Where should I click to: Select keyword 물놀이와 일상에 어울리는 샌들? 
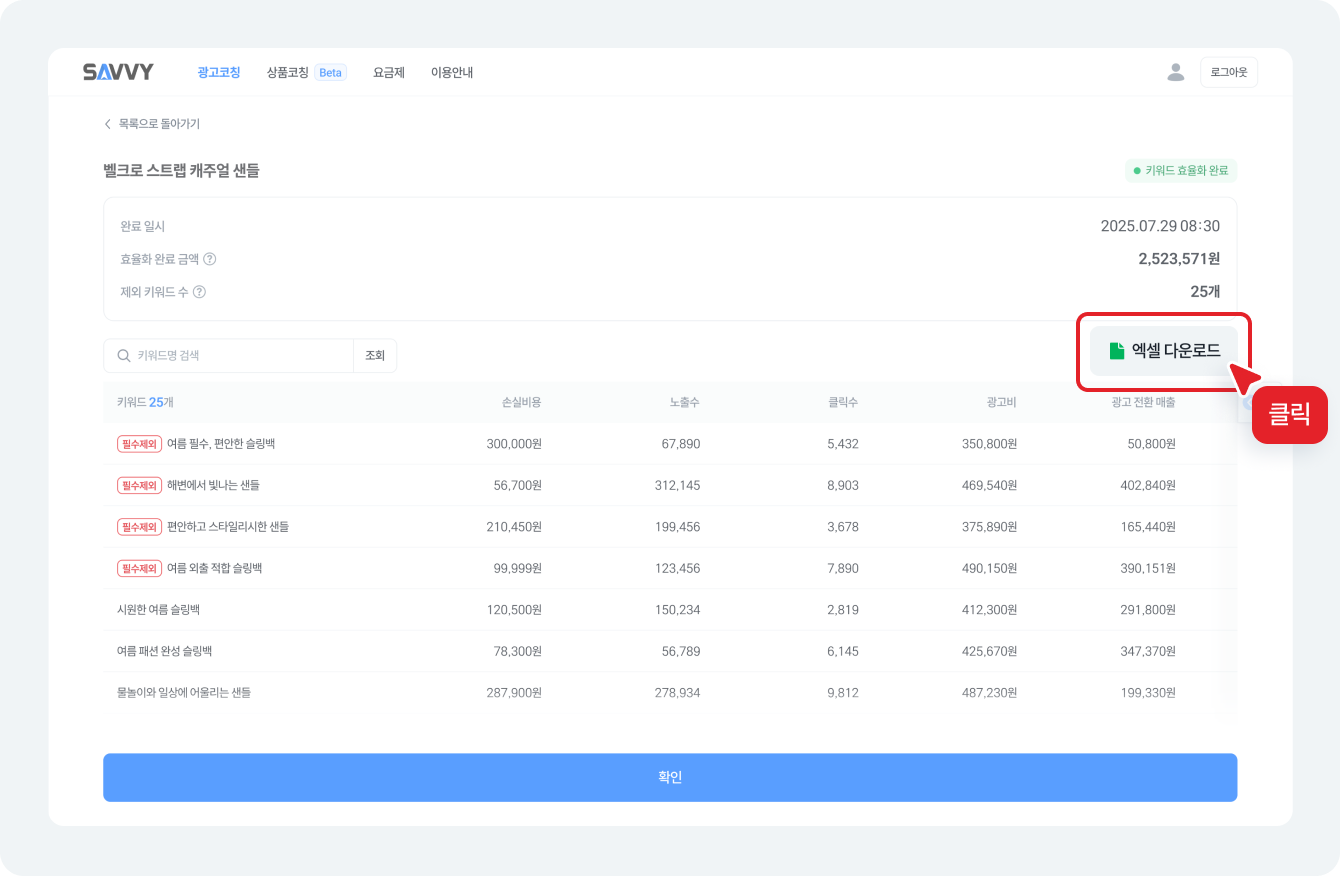184,692
